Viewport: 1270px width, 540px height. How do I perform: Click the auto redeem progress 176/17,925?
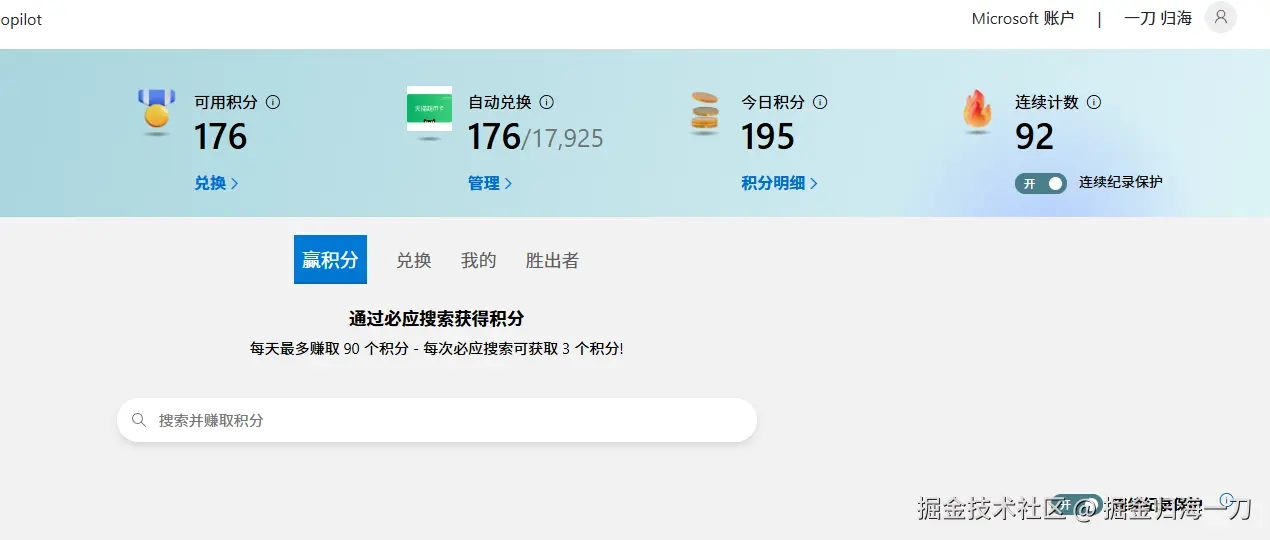536,137
